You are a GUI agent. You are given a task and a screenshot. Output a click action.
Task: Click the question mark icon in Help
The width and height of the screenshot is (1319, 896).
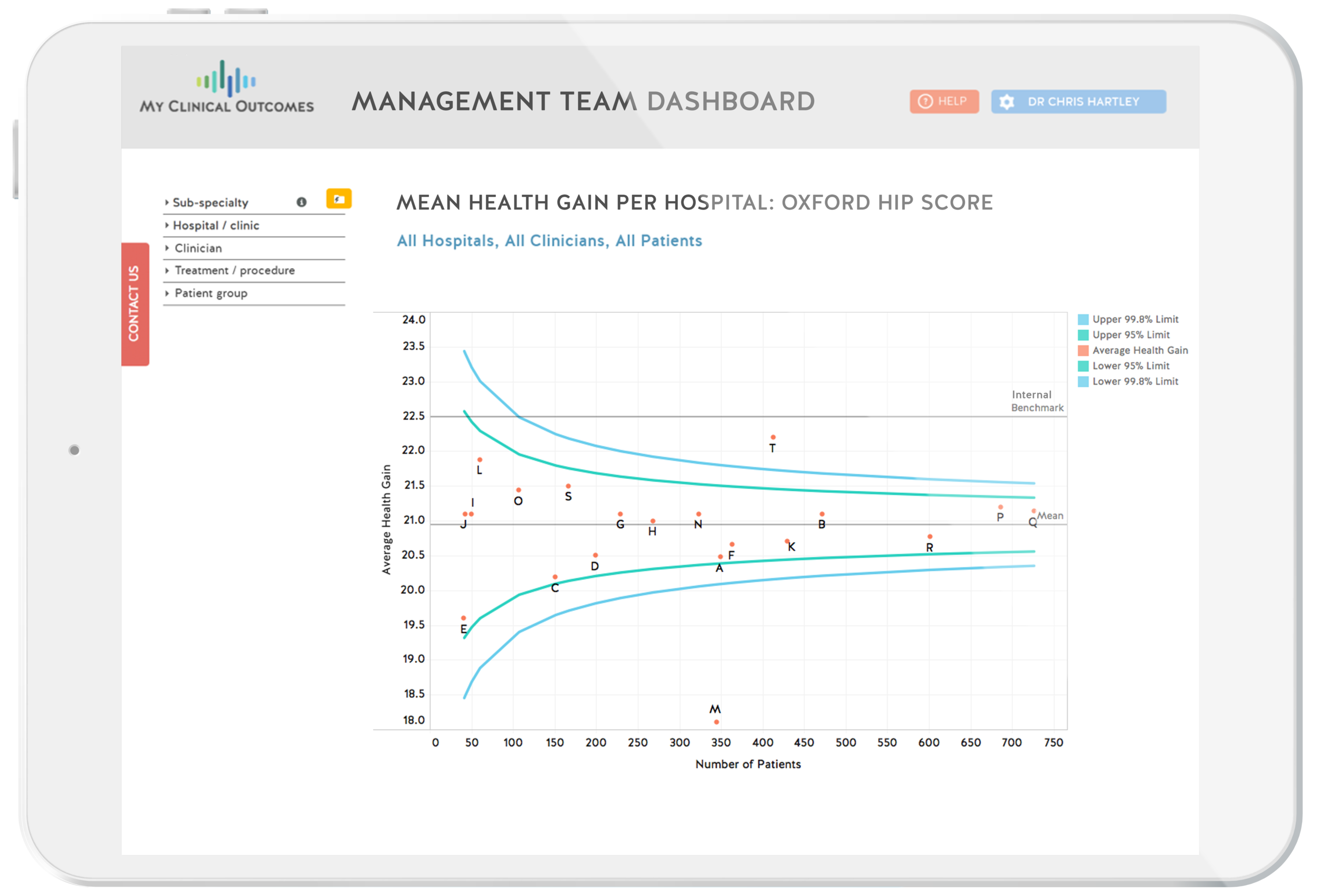(x=925, y=101)
